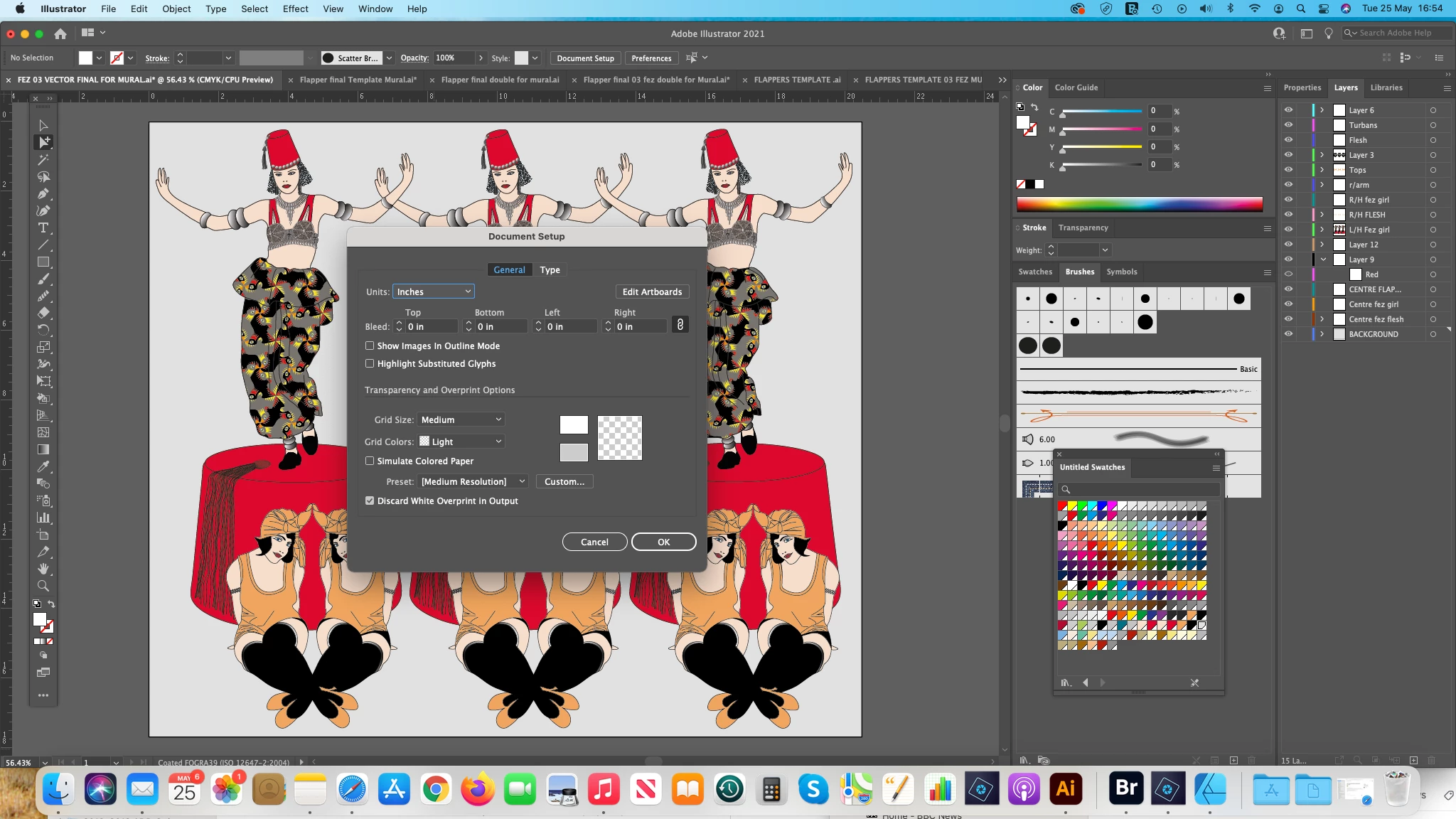The image size is (1456, 819).
Task: Click the Edit Artboards button
Action: [652, 291]
